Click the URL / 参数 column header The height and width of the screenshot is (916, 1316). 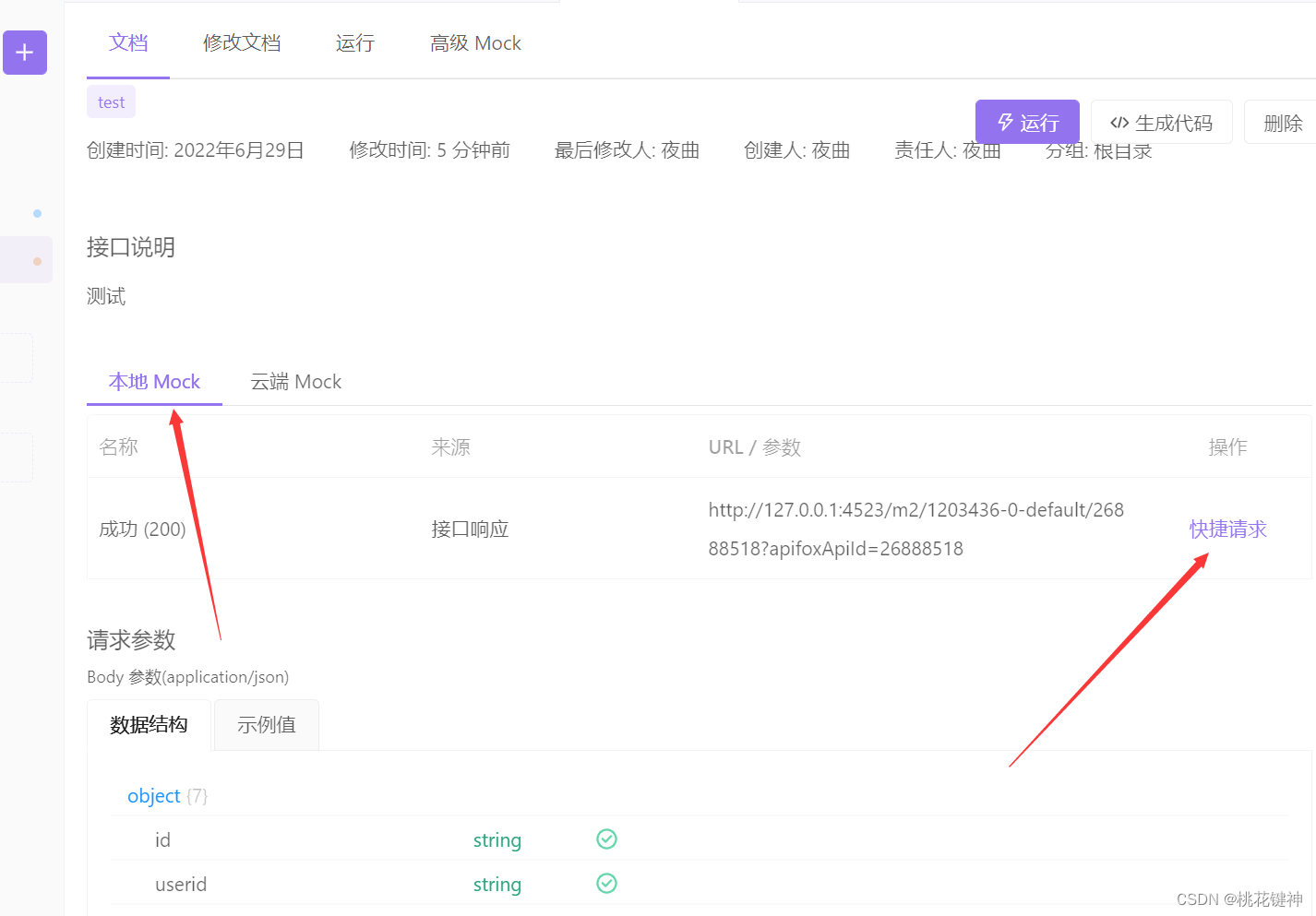[755, 447]
